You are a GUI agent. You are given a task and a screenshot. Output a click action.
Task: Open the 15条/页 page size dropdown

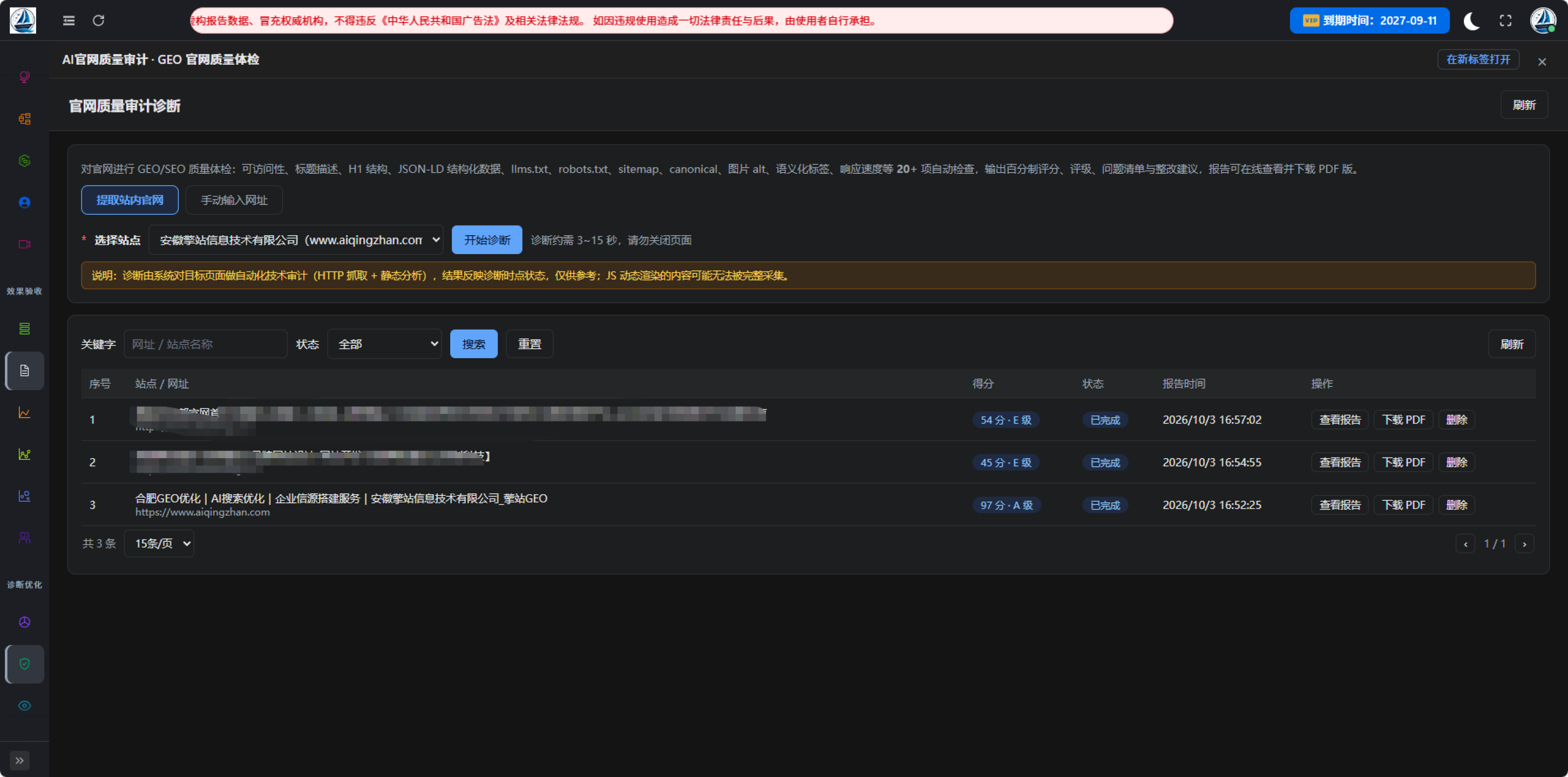pos(159,543)
